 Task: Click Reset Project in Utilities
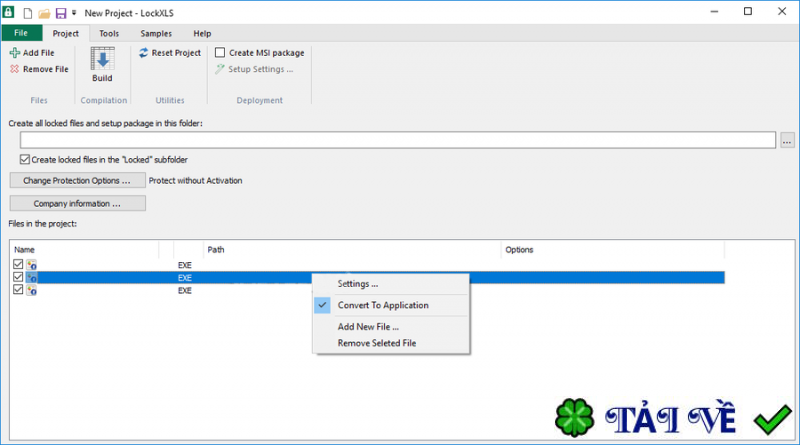pyautogui.click(x=170, y=53)
